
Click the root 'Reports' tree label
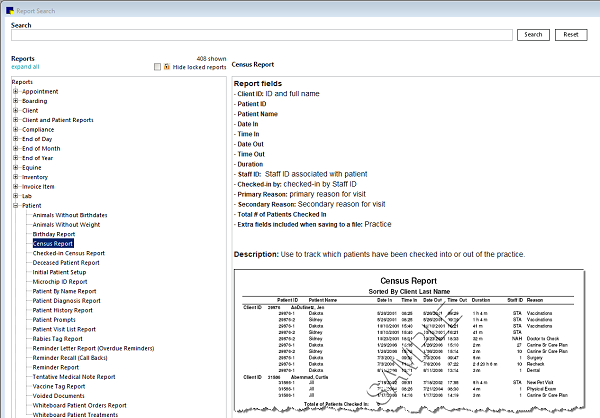tap(22, 82)
